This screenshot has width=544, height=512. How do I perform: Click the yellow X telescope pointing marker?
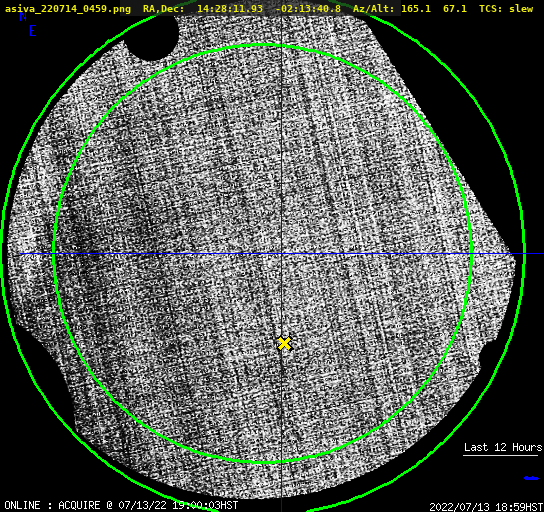coord(284,343)
